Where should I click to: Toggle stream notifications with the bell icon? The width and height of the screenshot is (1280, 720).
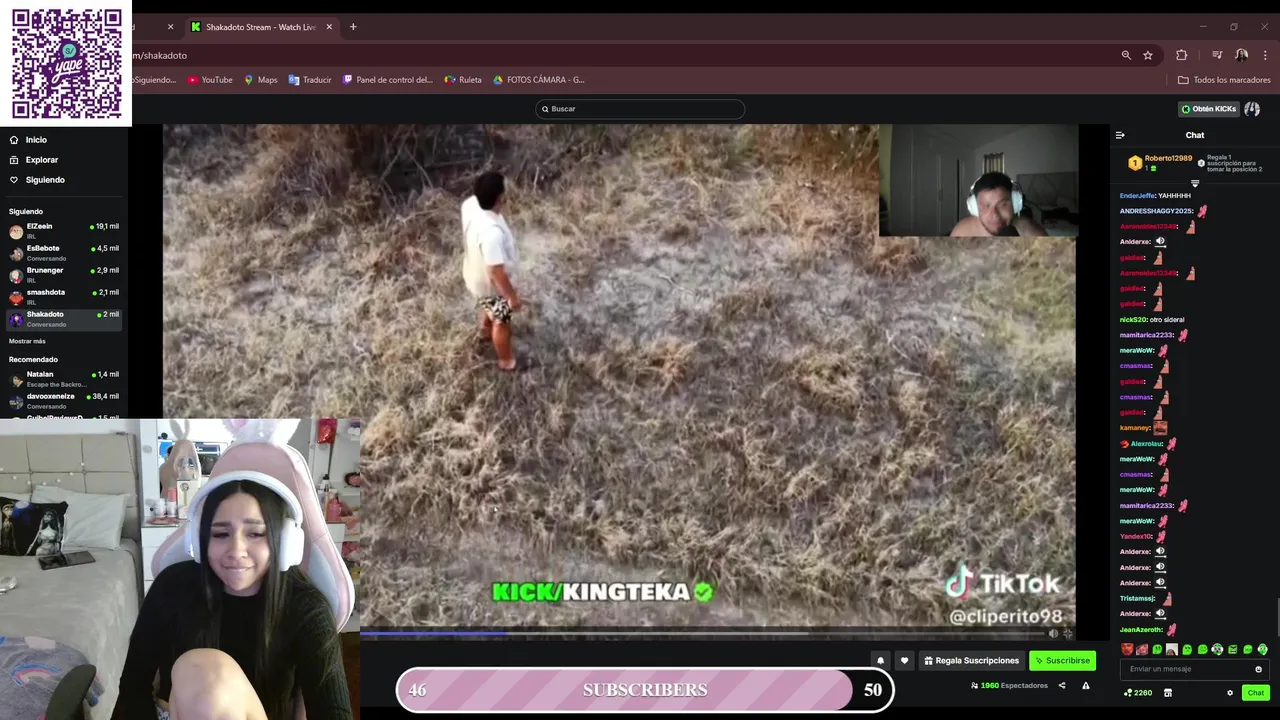[880, 660]
